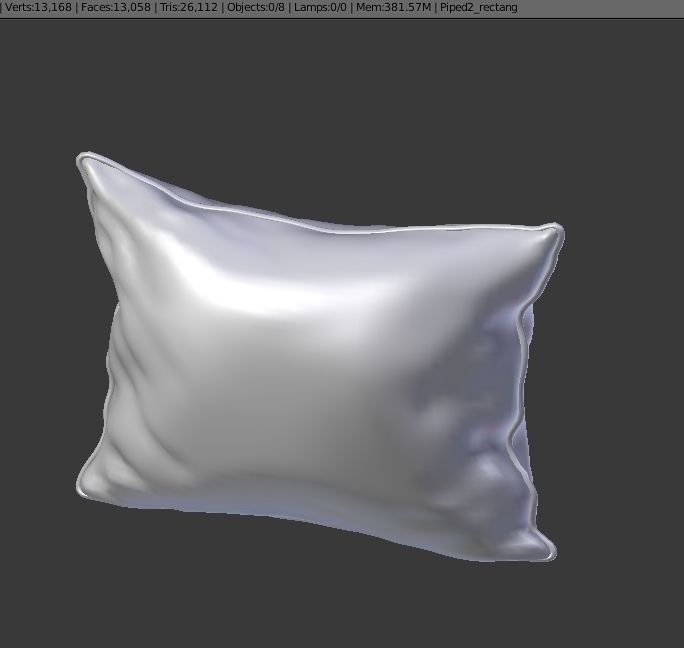Click the Piped2_rectang object name
This screenshot has width=684, height=648.
479,8
